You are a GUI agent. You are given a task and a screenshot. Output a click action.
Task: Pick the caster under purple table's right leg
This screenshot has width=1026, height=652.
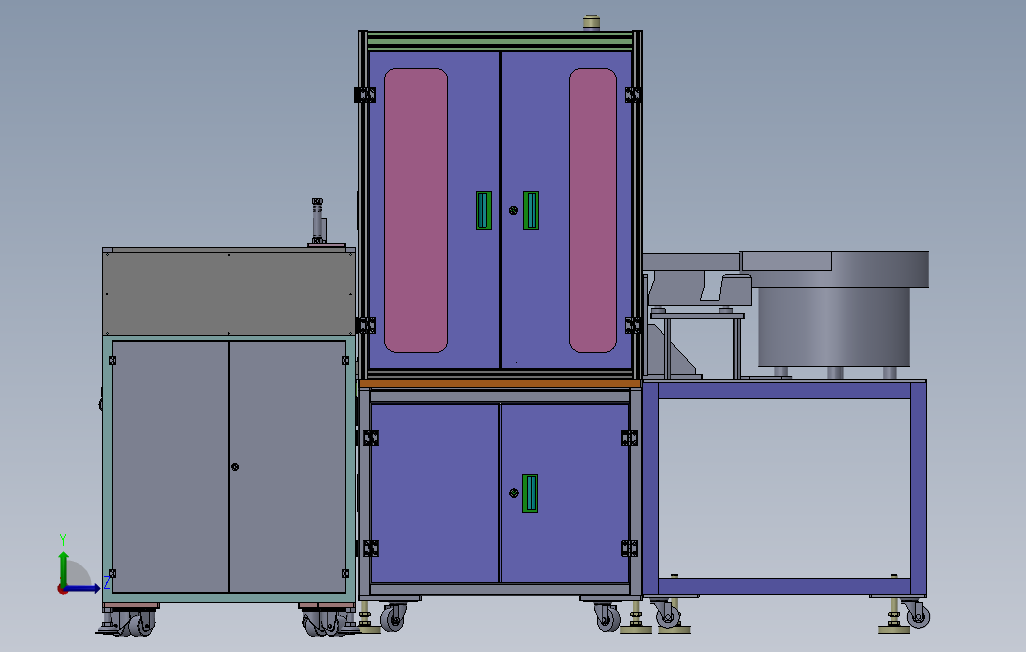(917, 614)
